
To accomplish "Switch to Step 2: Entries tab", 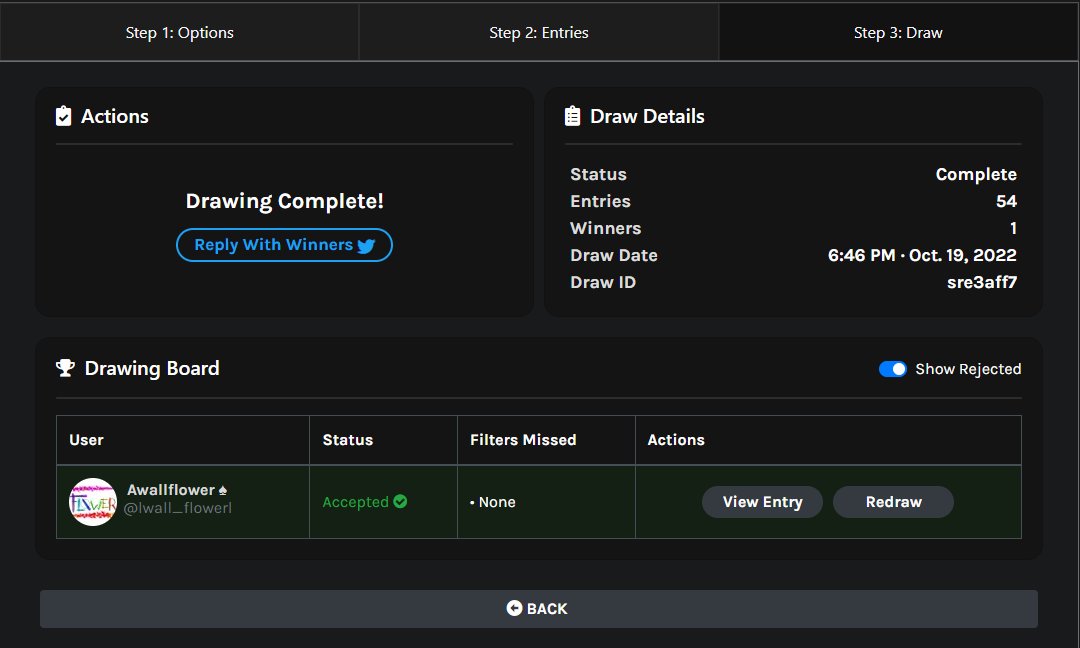I will click(x=539, y=32).
